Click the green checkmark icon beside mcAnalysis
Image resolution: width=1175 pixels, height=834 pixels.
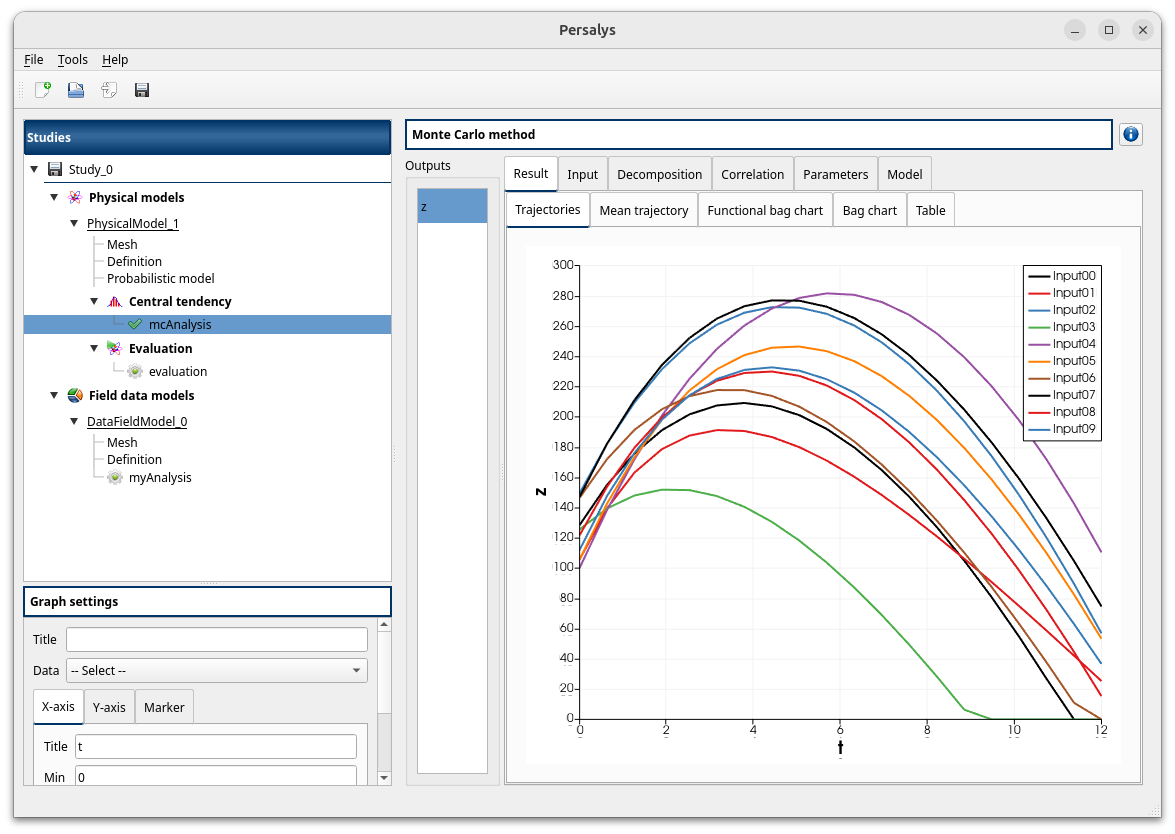pos(135,325)
